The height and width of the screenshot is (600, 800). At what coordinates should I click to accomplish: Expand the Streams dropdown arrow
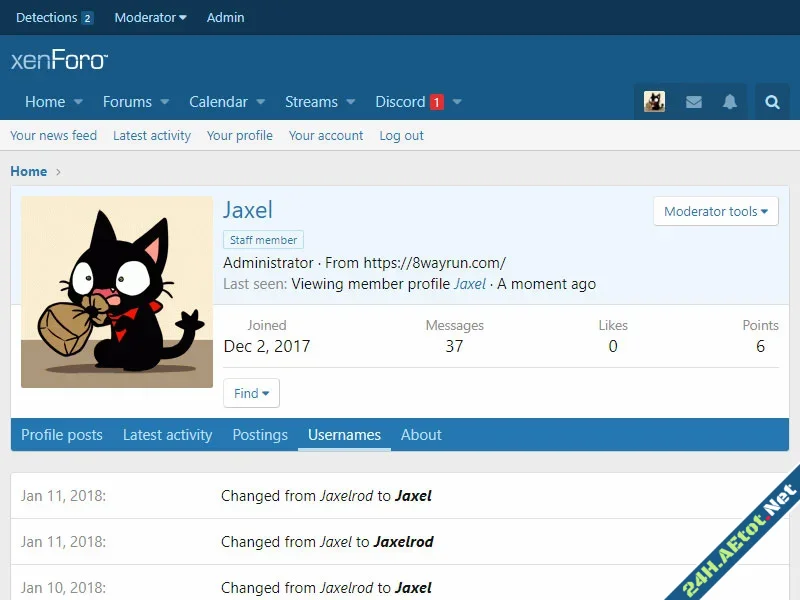pyautogui.click(x=351, y=102)
